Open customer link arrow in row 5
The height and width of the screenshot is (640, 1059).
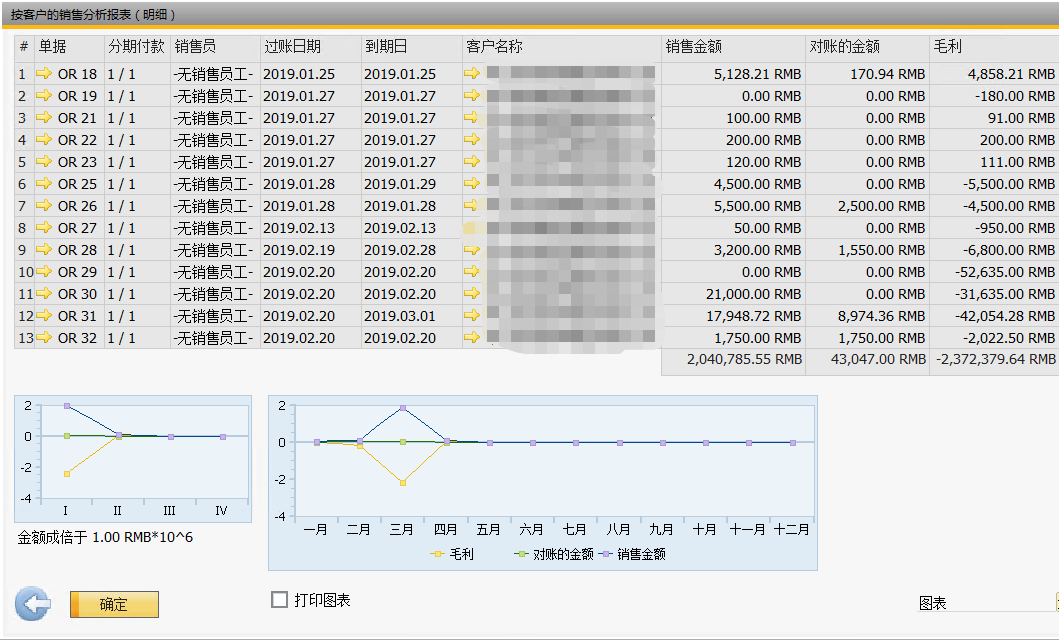click(472, 161)
